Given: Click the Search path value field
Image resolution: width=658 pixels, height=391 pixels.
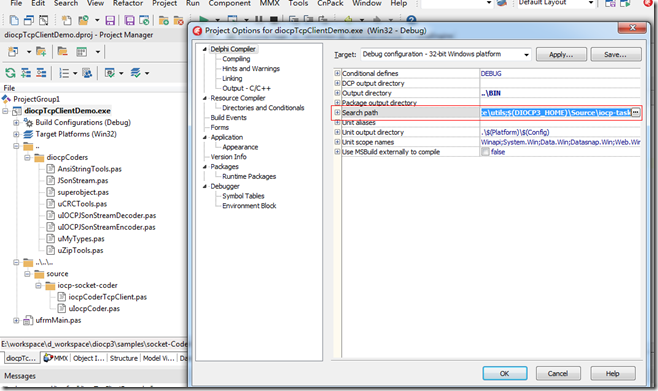Looking at the screenshot, I should 556,112.
